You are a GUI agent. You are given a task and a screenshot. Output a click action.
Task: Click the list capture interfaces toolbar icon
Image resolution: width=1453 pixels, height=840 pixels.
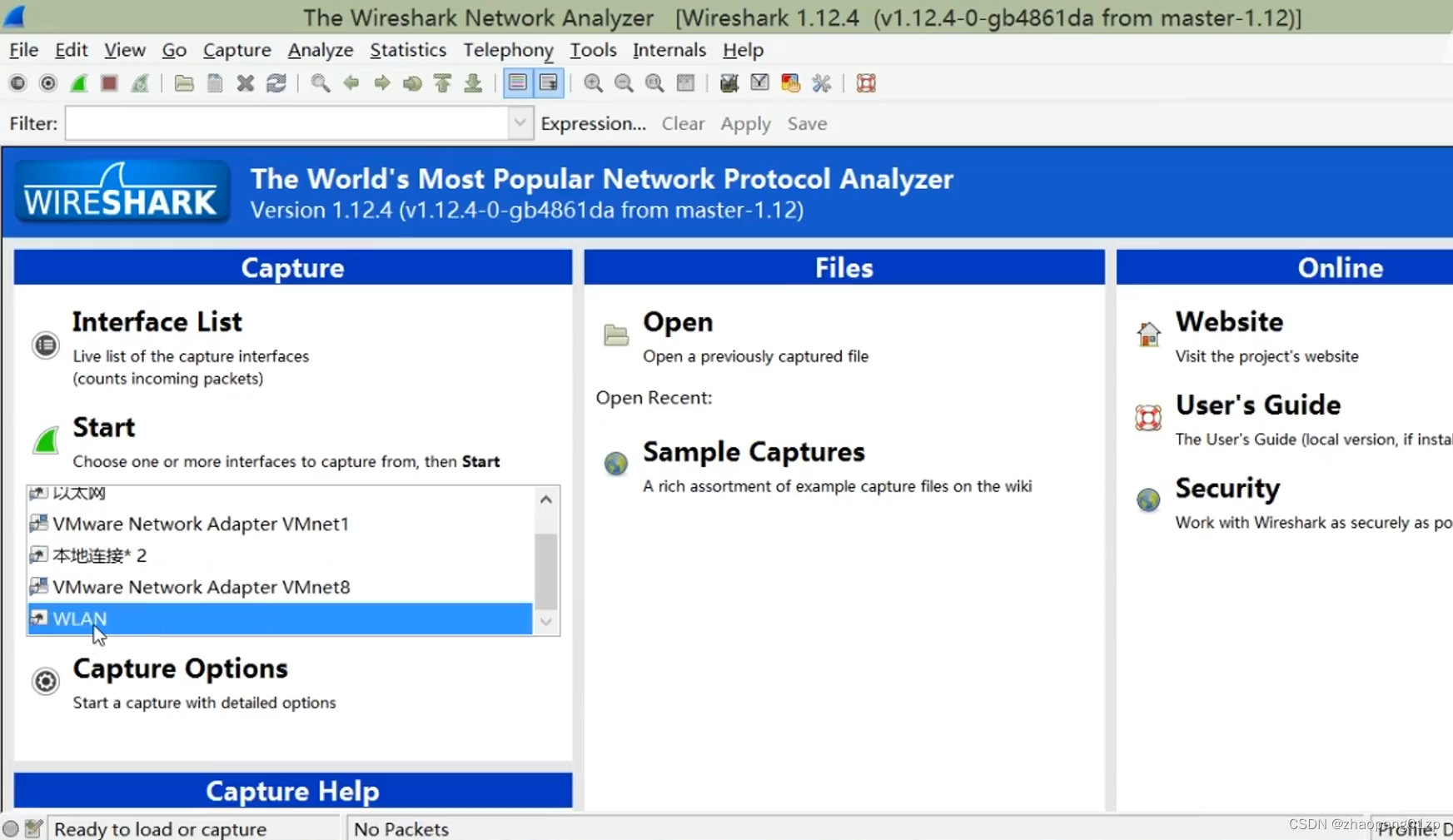click(17, 83)
